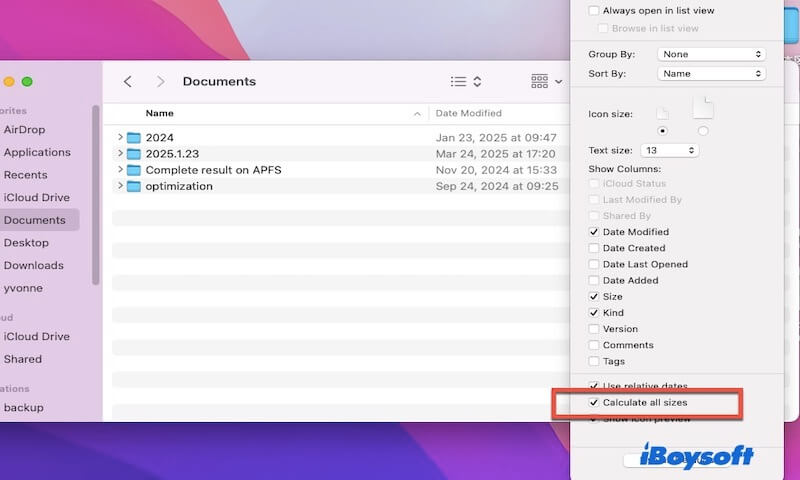Screen dimensions: 800x480
Task: Click the optimization folder icon
Action: tap(134, 186)
